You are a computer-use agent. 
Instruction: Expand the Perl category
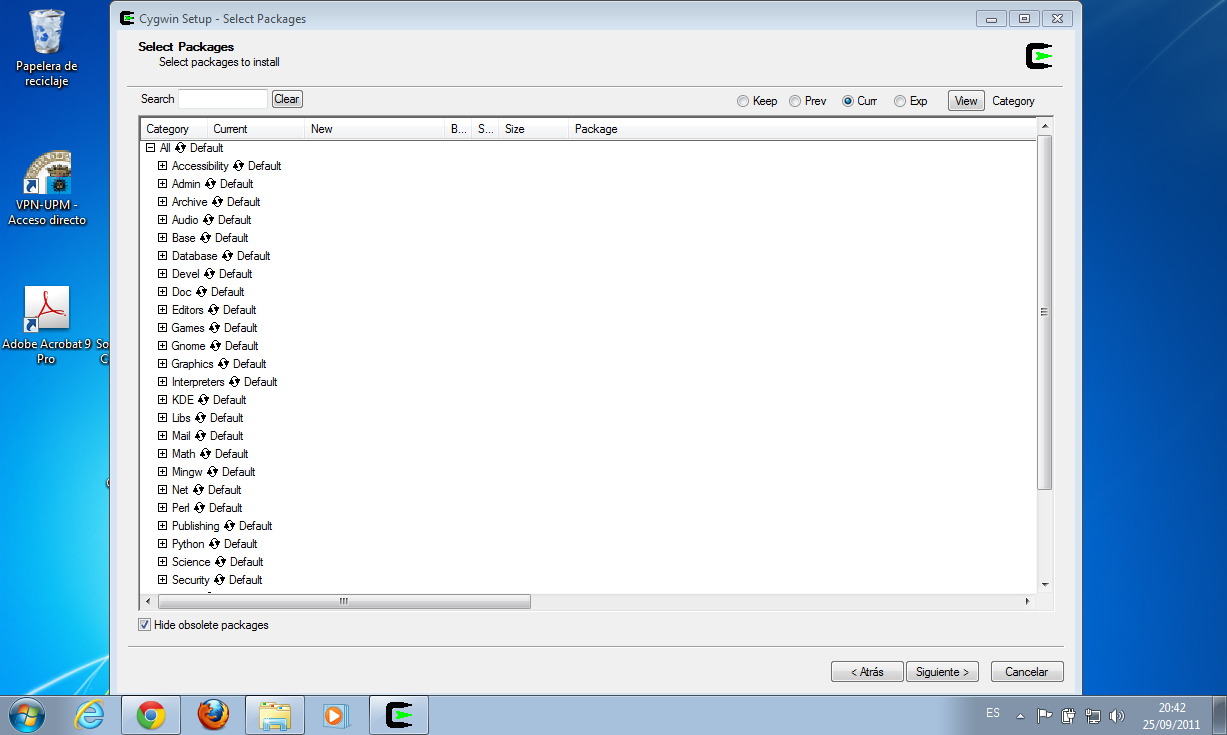coord(163,508)
